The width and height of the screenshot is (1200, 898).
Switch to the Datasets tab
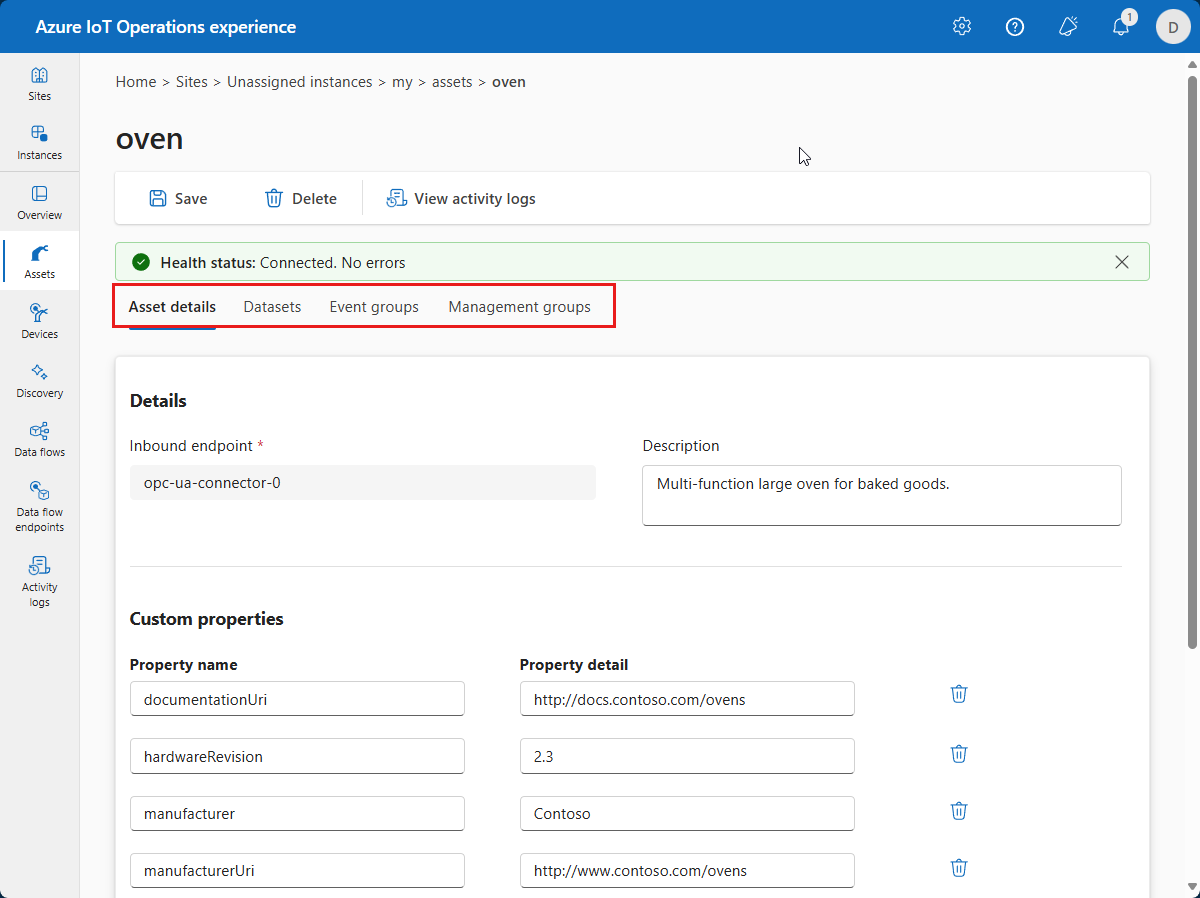pyautogui.click(x=272, y=307)
